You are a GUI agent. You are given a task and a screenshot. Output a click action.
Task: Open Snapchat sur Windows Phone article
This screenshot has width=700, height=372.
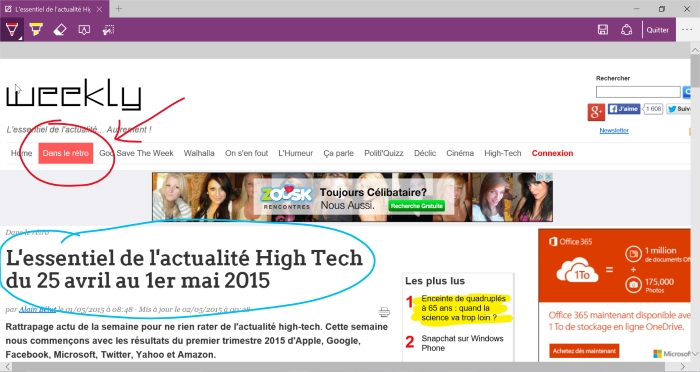pos(462,343)
